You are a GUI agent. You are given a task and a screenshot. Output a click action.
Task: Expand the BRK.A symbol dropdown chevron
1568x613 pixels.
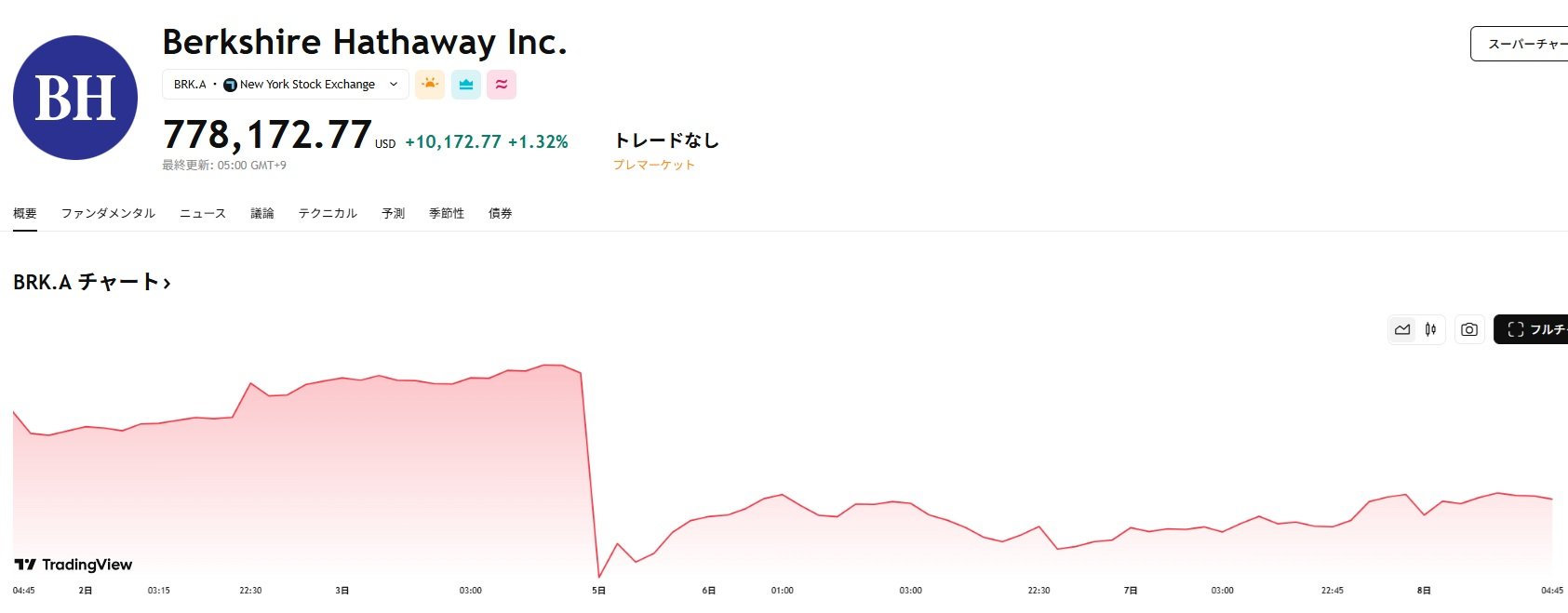[395, 84]
